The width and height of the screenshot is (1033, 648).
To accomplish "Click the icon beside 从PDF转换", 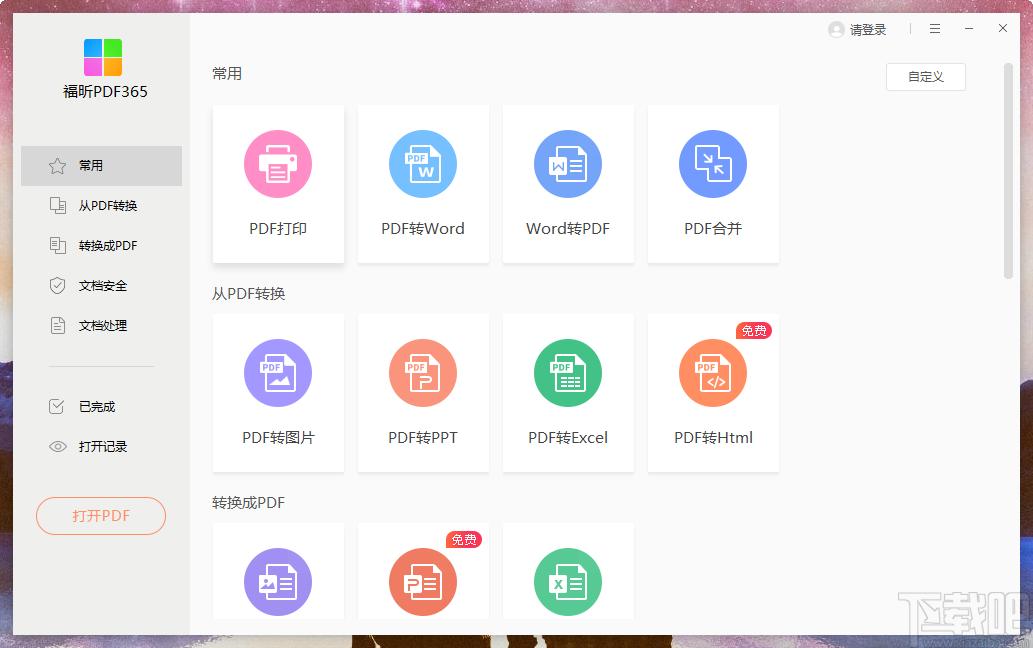I will [57, 205].
